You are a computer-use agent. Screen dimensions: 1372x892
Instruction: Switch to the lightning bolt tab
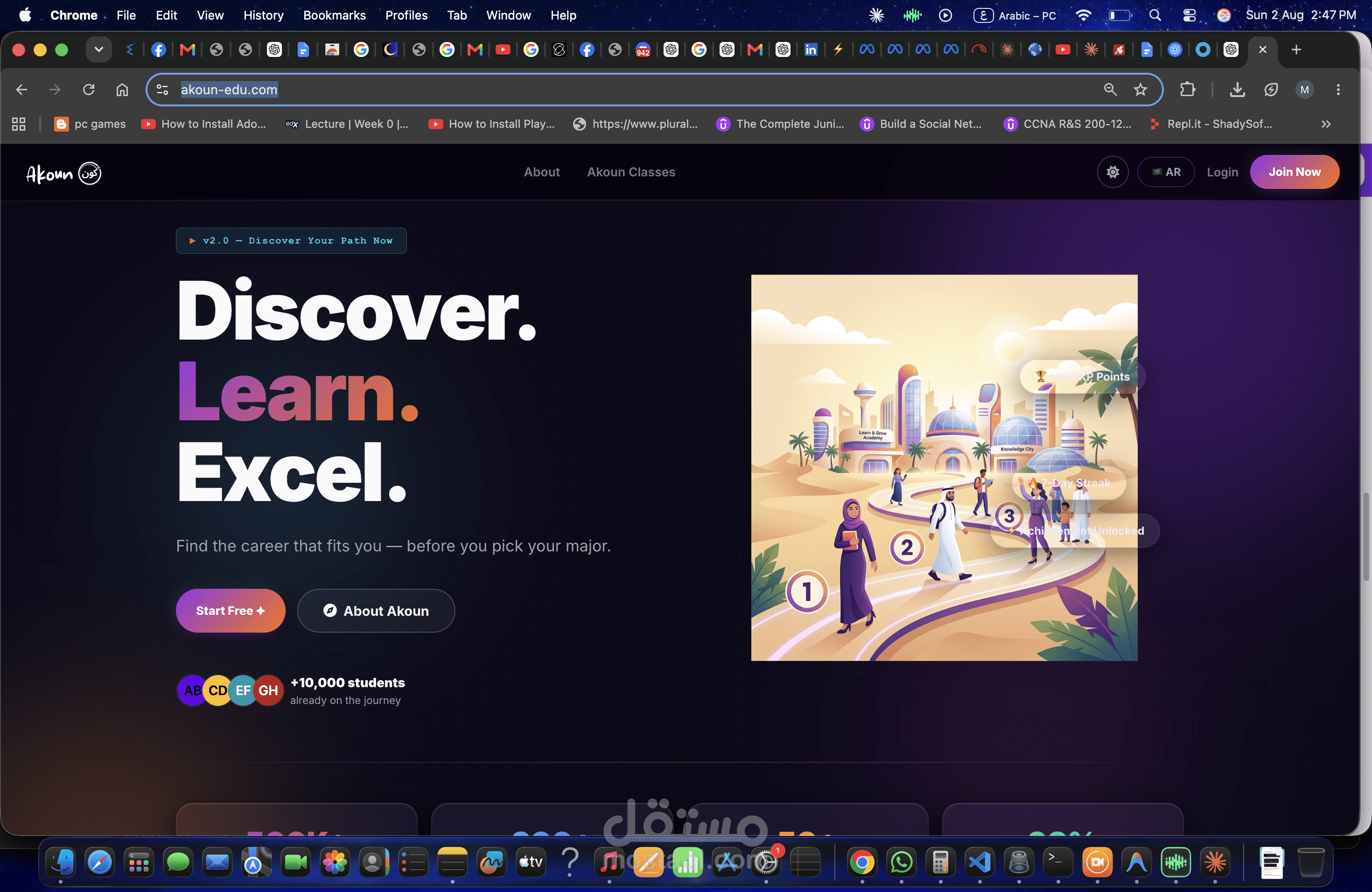coord(838,49)
